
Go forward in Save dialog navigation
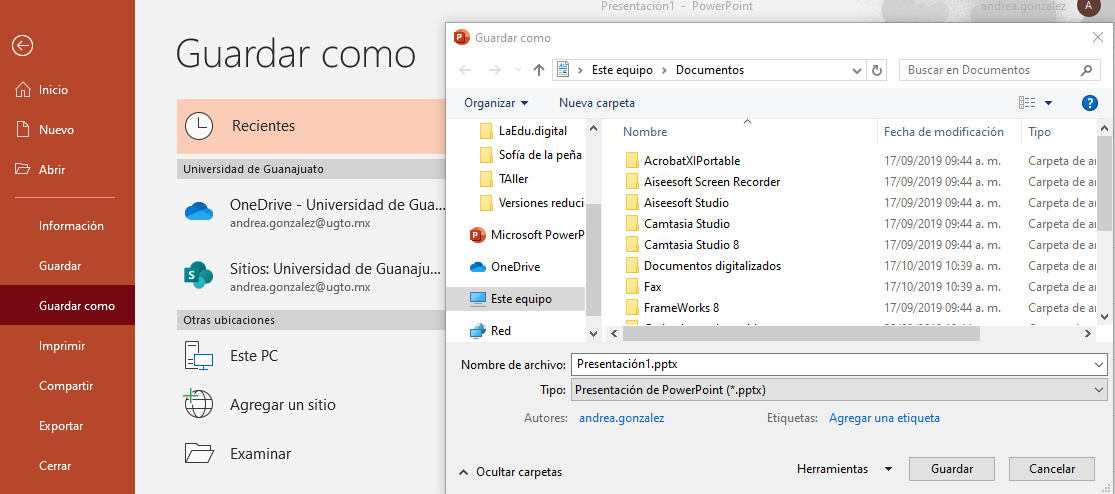click(494, 70)
